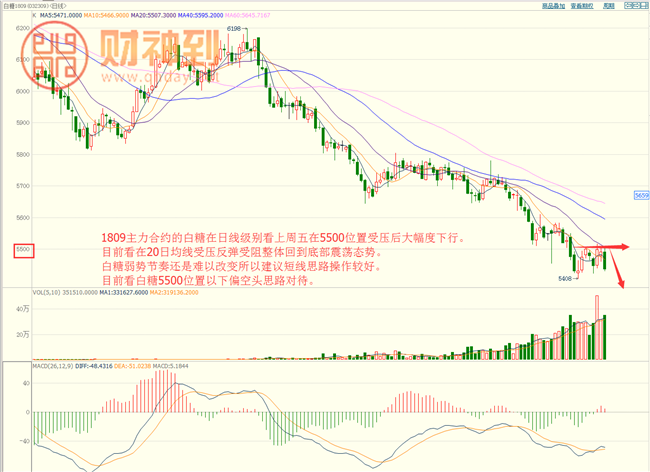Click the rightmost chart layout icon at top right
Screen dimensions: 650x472
coord(643,5)
